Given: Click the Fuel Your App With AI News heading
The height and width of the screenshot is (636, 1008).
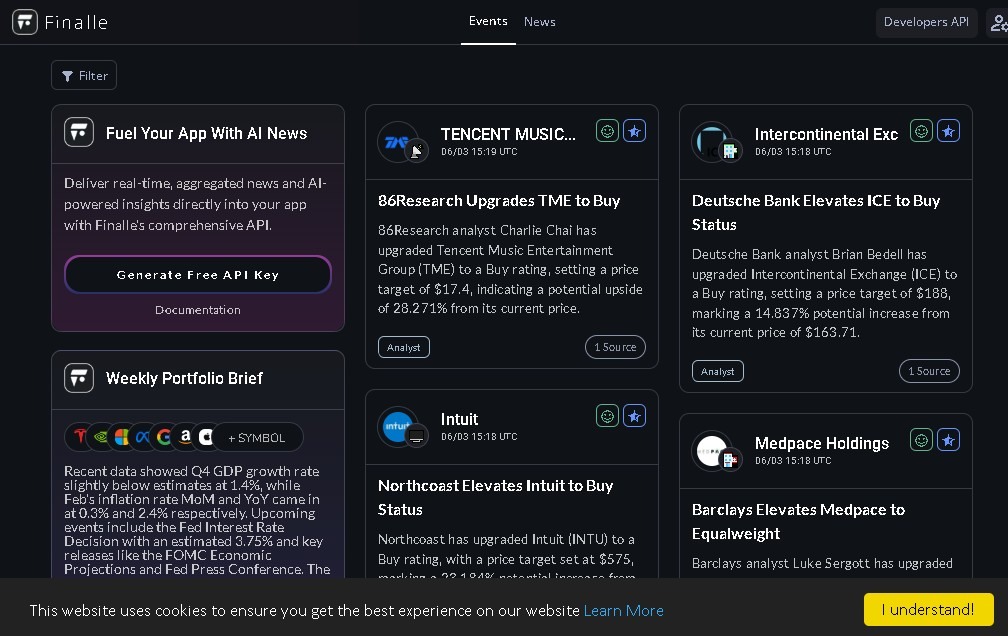Looking at the screenshot, I should click(206, 133).
